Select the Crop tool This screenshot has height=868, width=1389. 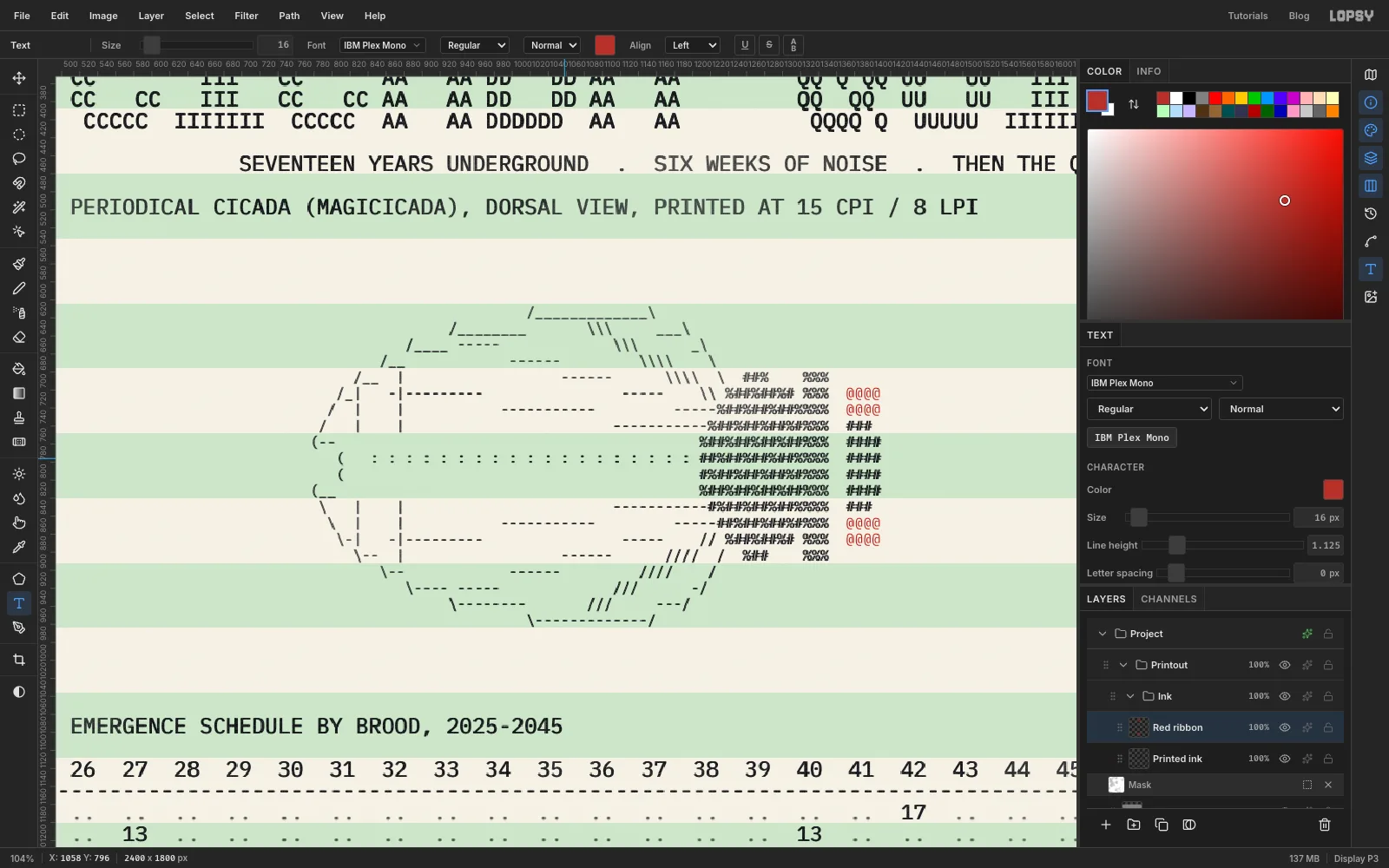[19, 660]
